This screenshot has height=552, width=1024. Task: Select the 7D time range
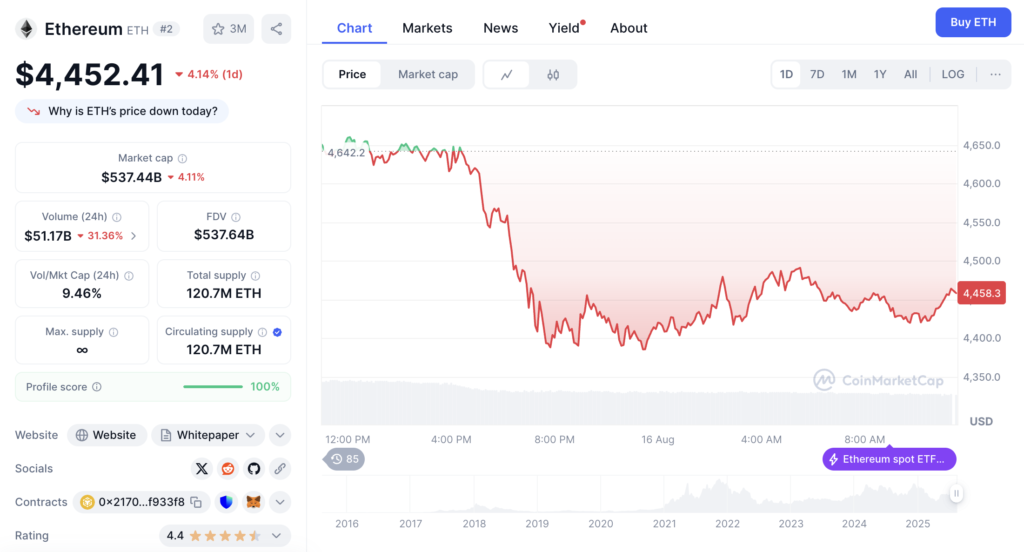pyautogui.click(x=817, y=75)
